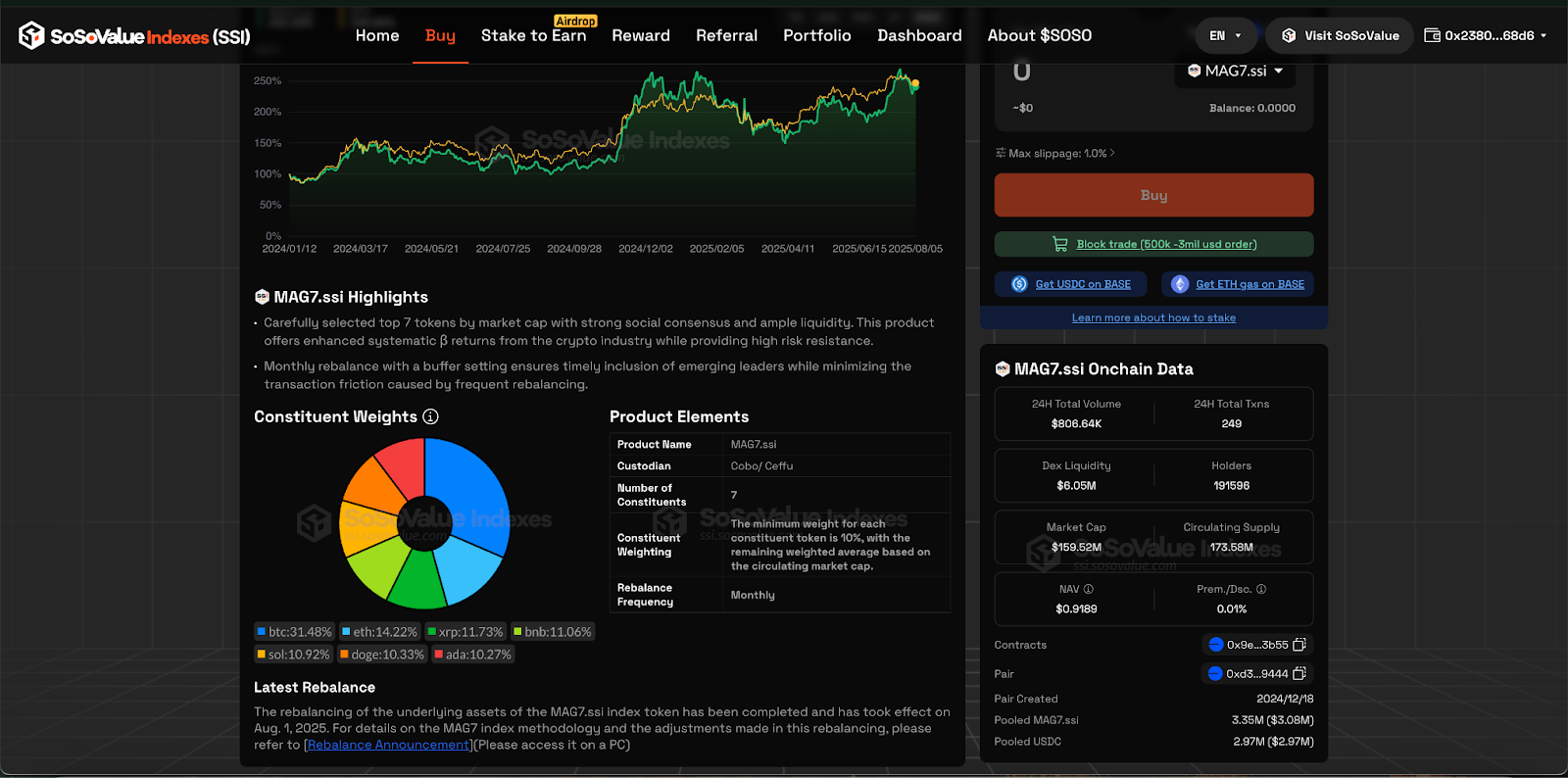Click the cube icon in Visit SoSoValue
This screenshot has height=778, width=1568.
[1289, 35]
